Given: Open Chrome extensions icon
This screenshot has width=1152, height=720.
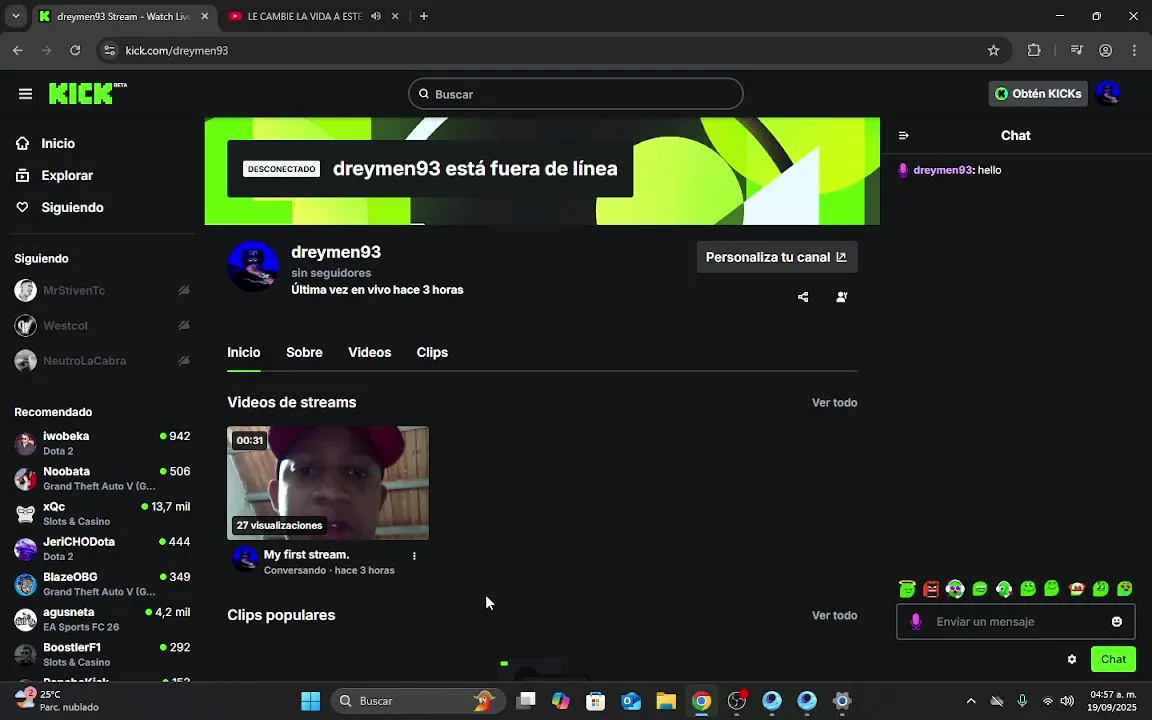Looking at the screenshot, I should [1034, 51].
